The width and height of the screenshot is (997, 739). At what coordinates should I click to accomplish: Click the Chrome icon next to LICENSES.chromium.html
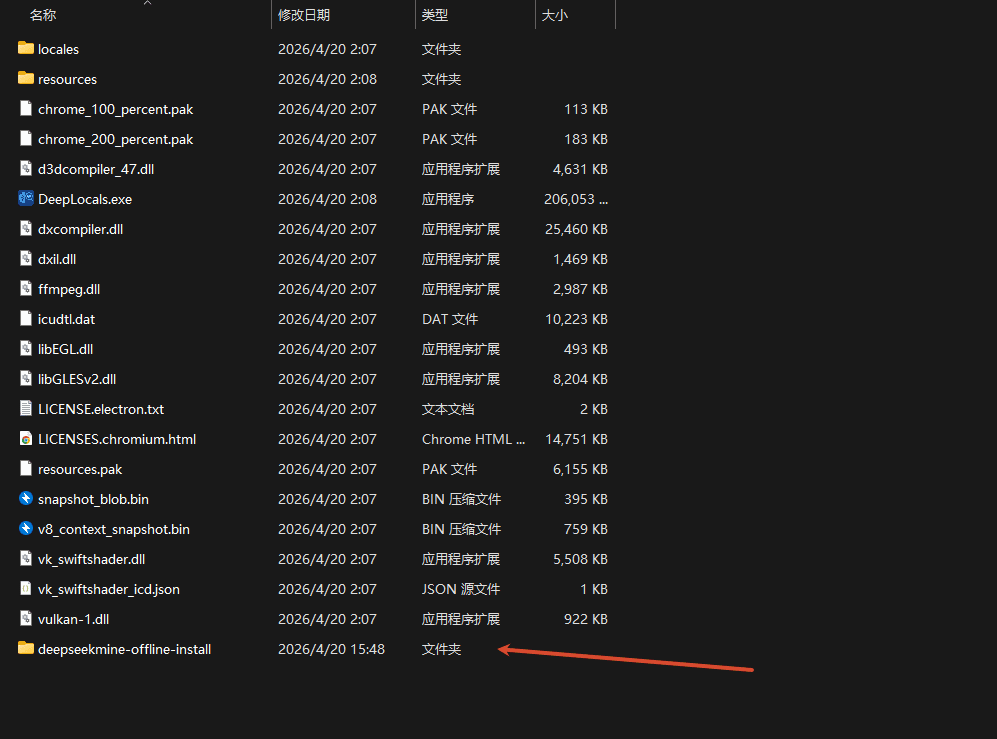(x=25, y=438)
